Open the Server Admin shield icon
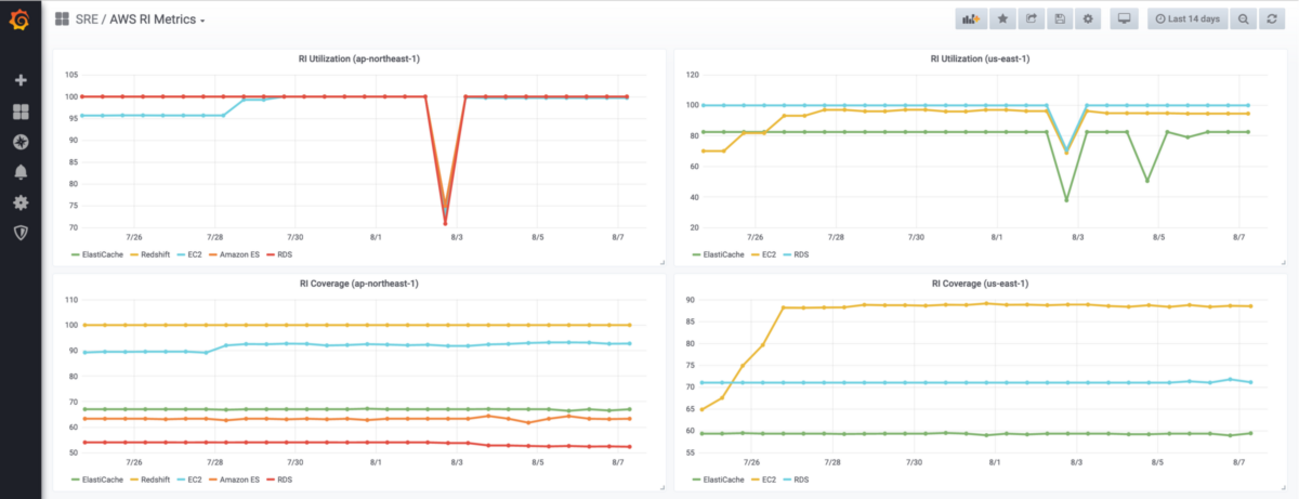This screenshot has width=1299, height=499. [20, 232]
